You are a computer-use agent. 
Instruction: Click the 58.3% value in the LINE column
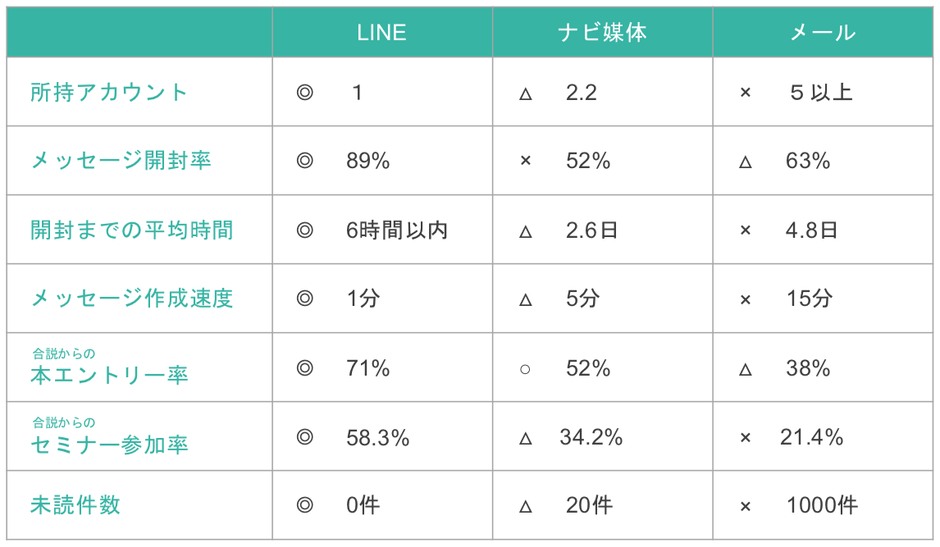pos(377,438)
